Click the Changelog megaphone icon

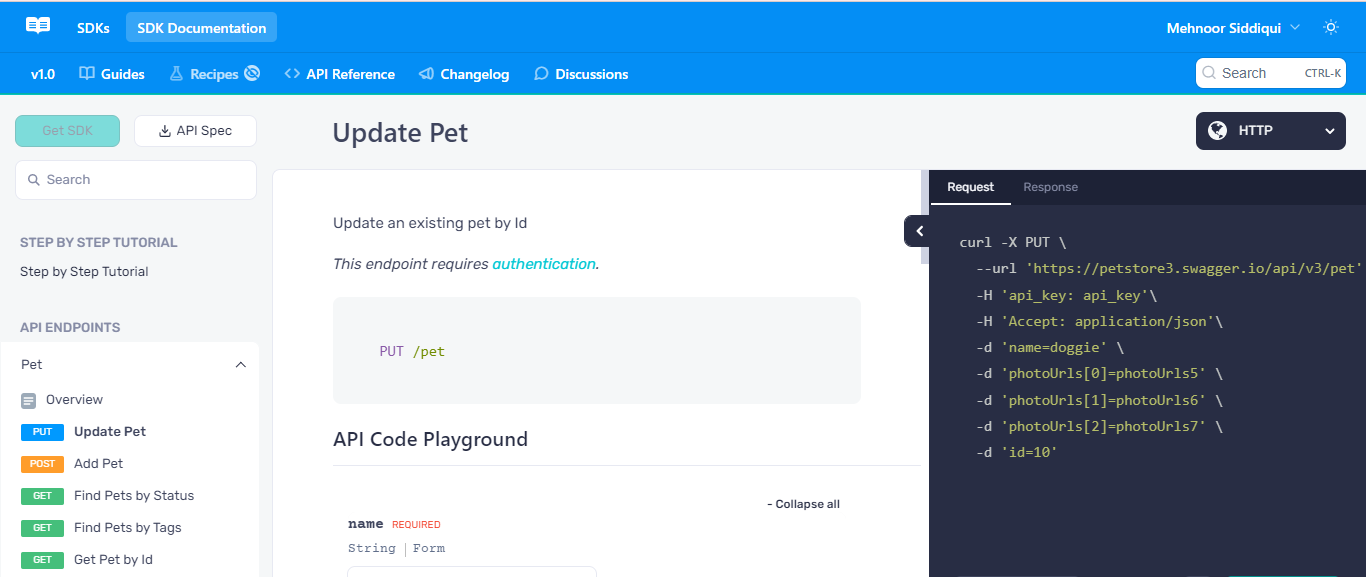pos(426,74)
